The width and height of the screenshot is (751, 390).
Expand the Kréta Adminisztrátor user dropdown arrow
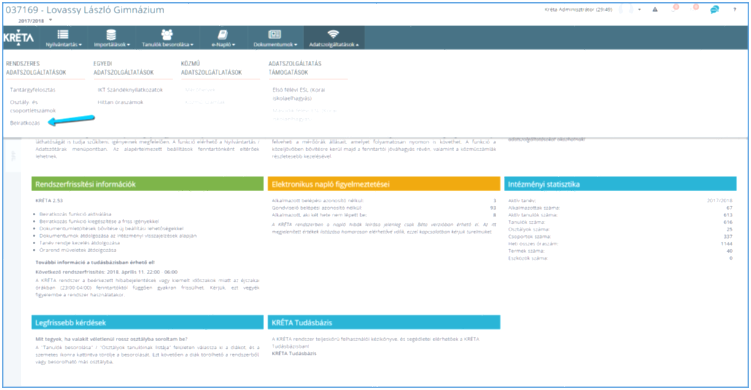point(639,10)
